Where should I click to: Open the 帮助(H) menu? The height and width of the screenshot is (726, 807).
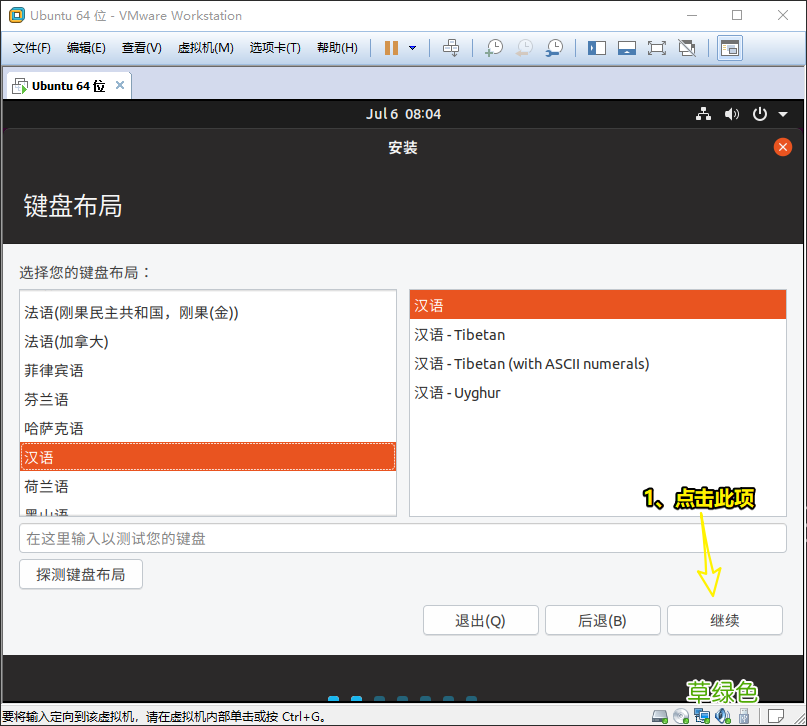(338, 48)
